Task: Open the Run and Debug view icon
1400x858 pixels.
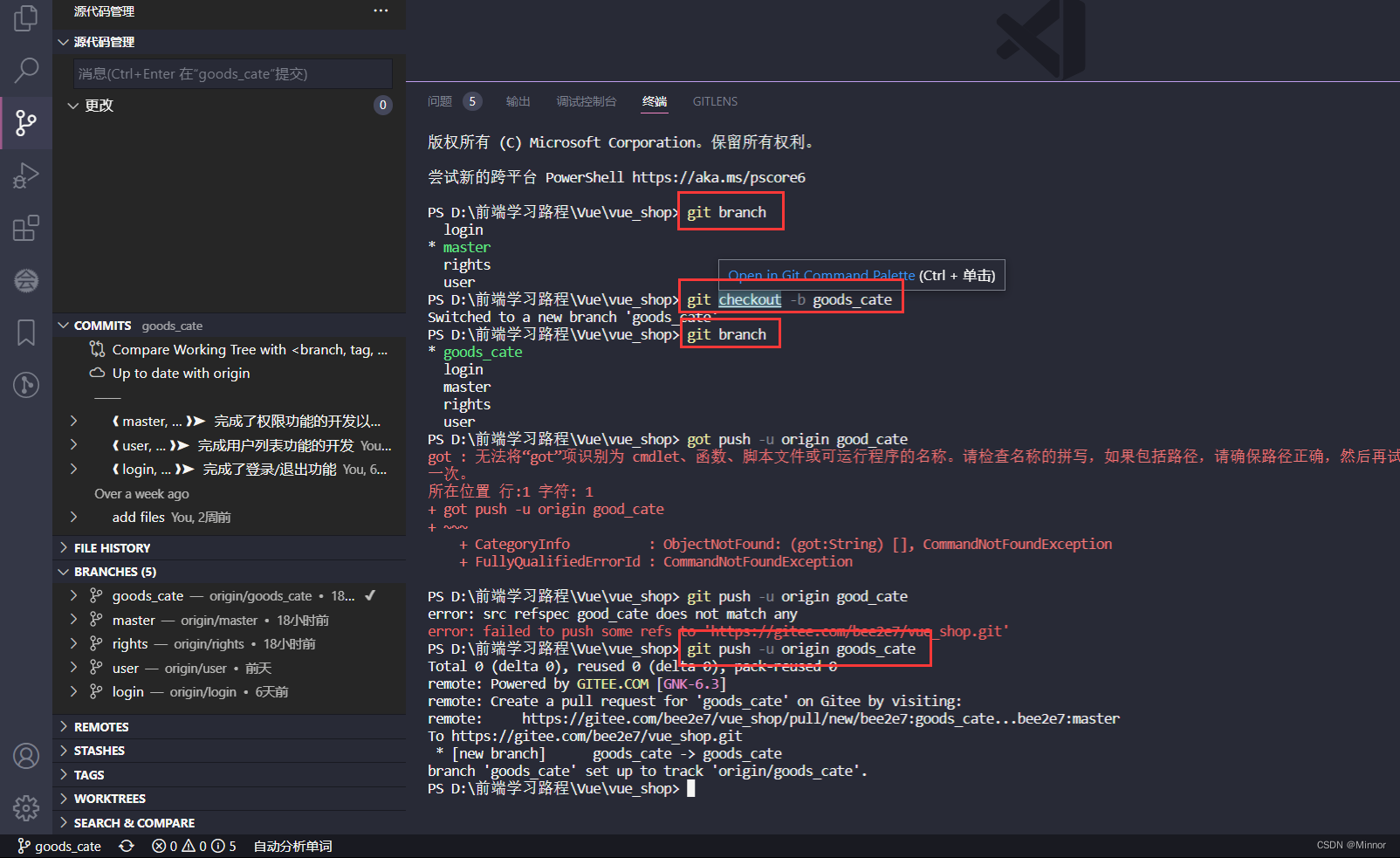Action: pos(26,175)
